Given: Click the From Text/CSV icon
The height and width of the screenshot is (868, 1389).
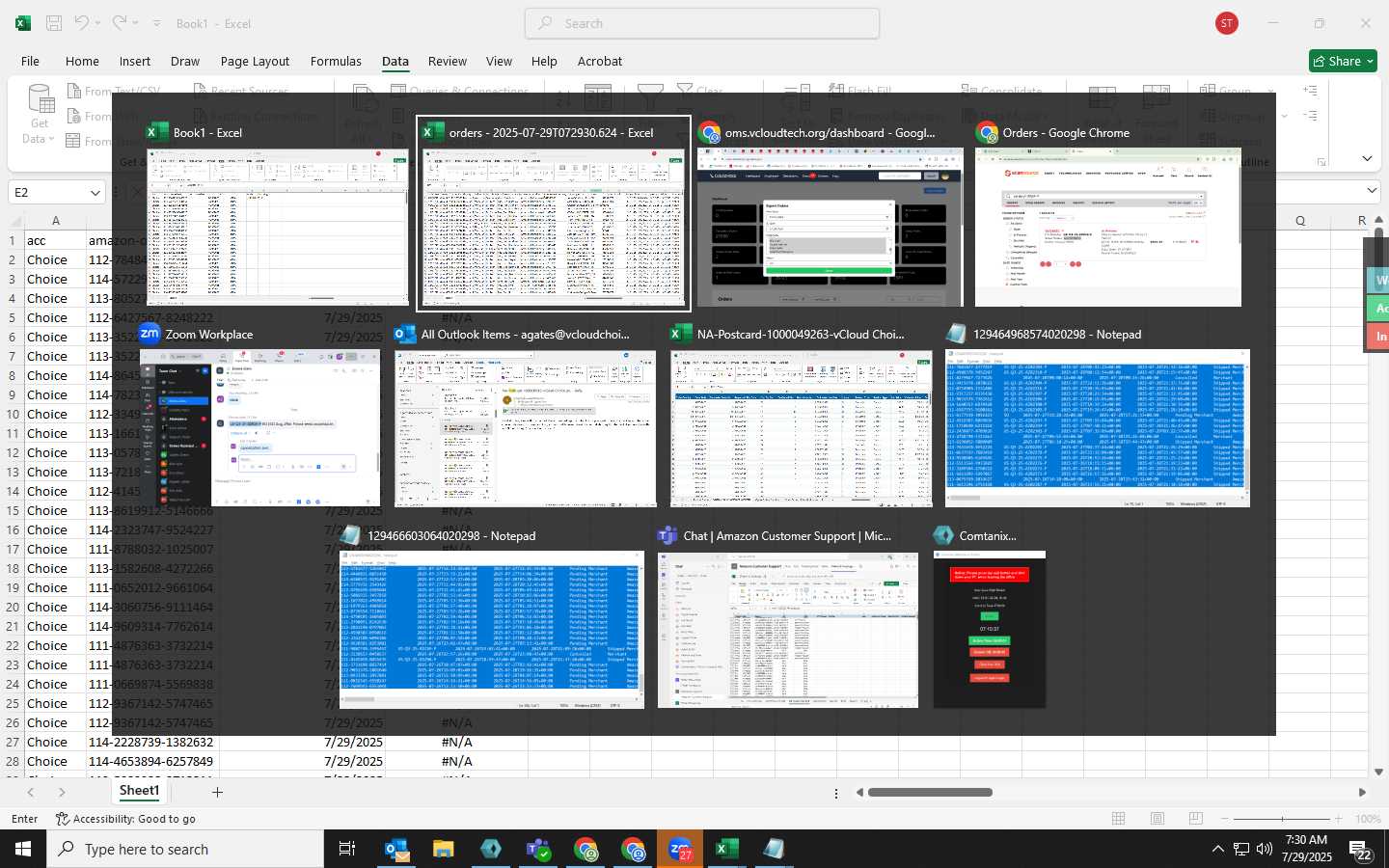Looking at the screenshot, I should point(74,91).
